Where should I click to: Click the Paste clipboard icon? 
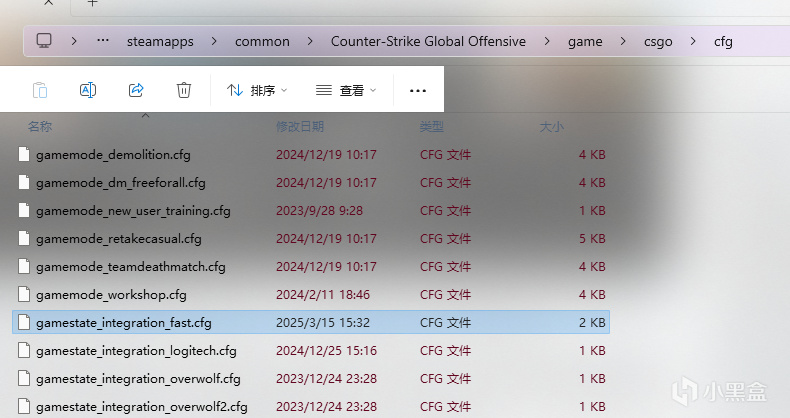coord(40,90)
